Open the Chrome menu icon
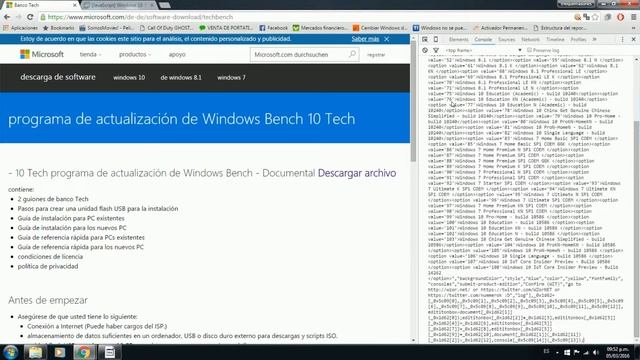 tap(633, 17)
